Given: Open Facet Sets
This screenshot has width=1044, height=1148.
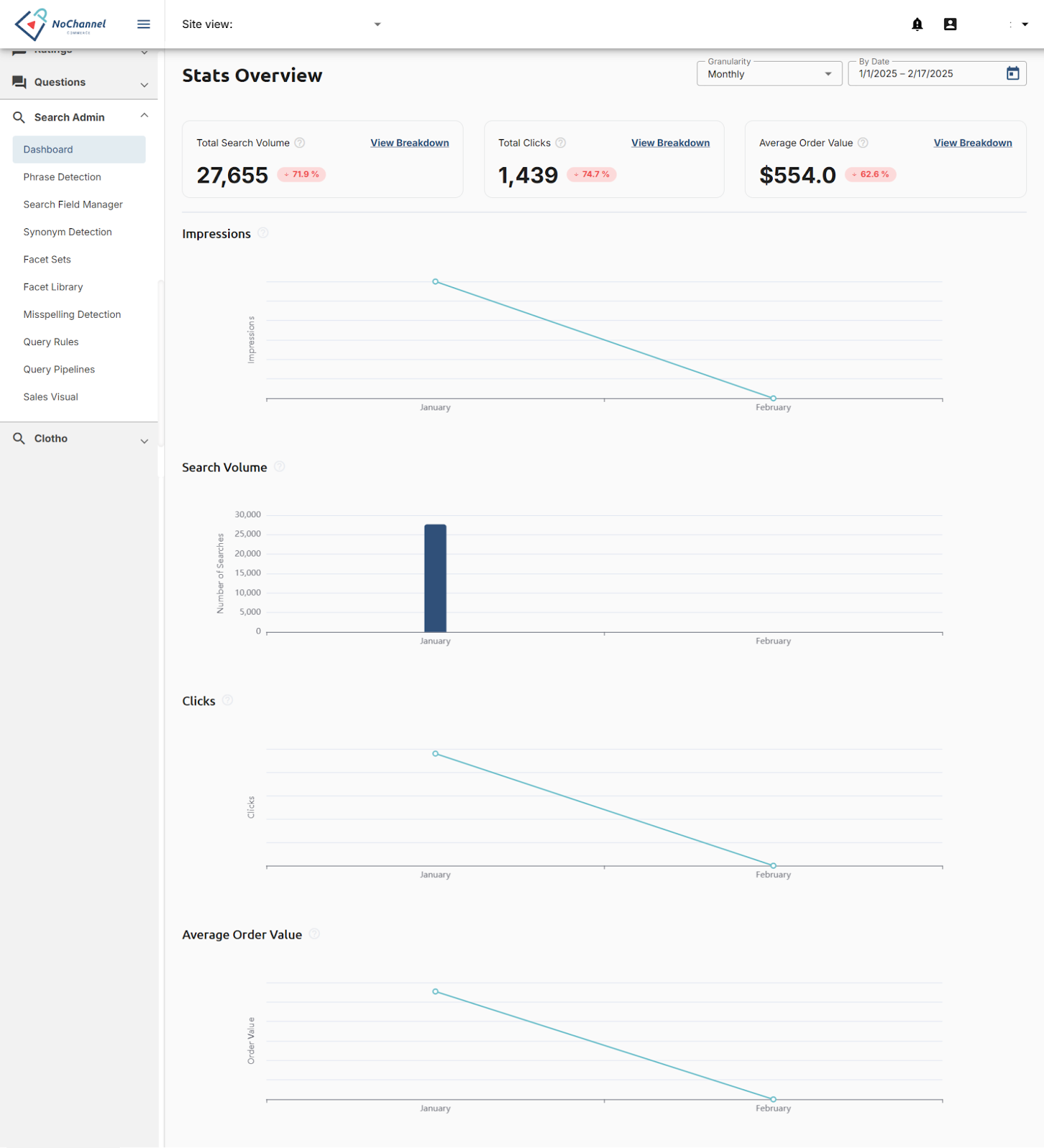Looking at the screenshot, I should pos(47,260).
